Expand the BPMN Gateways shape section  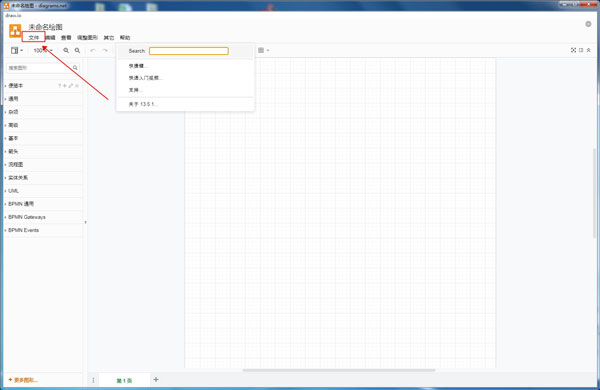pyautogui.click(x=43, y=217)
